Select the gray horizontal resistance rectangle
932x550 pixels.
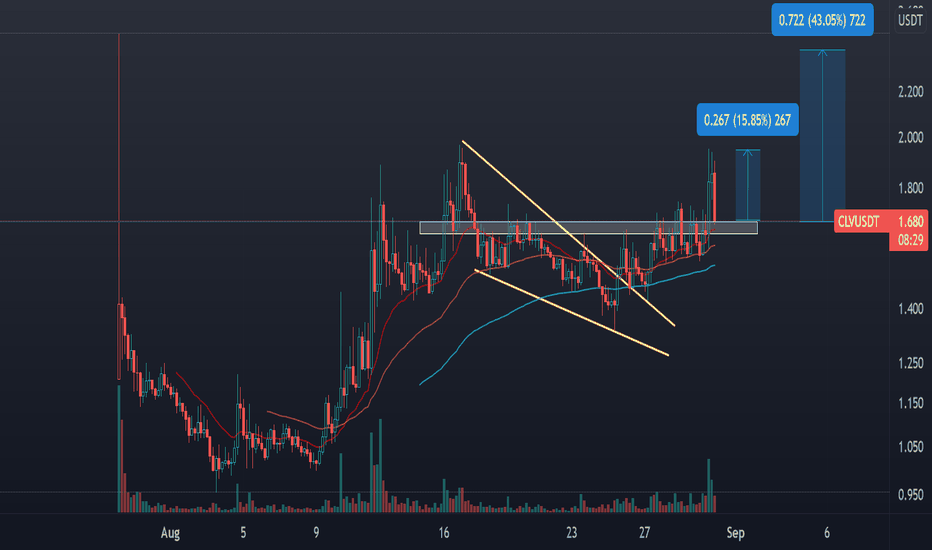click(x=588, y=228)
